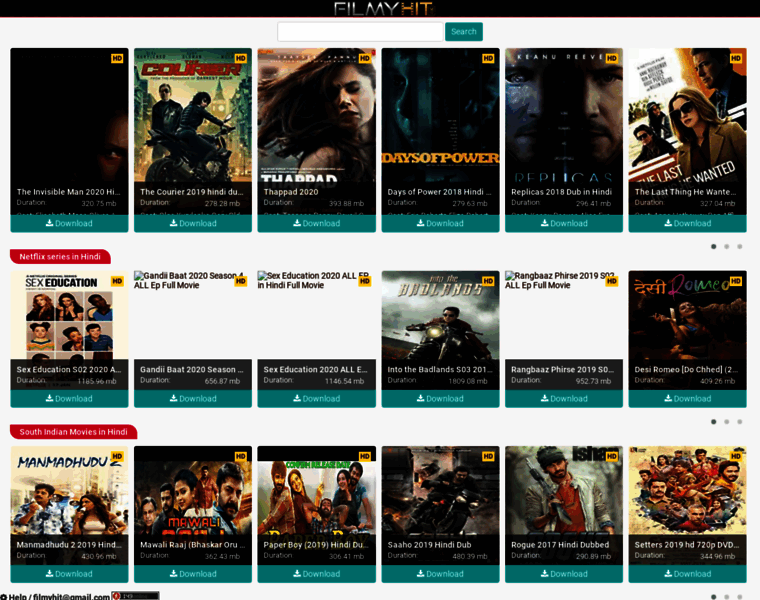
Task: Download Desi Romeo [Do Chhed]
Action: tap(687, 398)
